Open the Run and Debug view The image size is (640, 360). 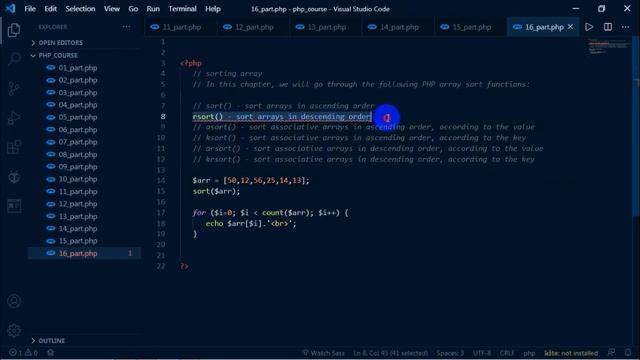click(14, 118)
